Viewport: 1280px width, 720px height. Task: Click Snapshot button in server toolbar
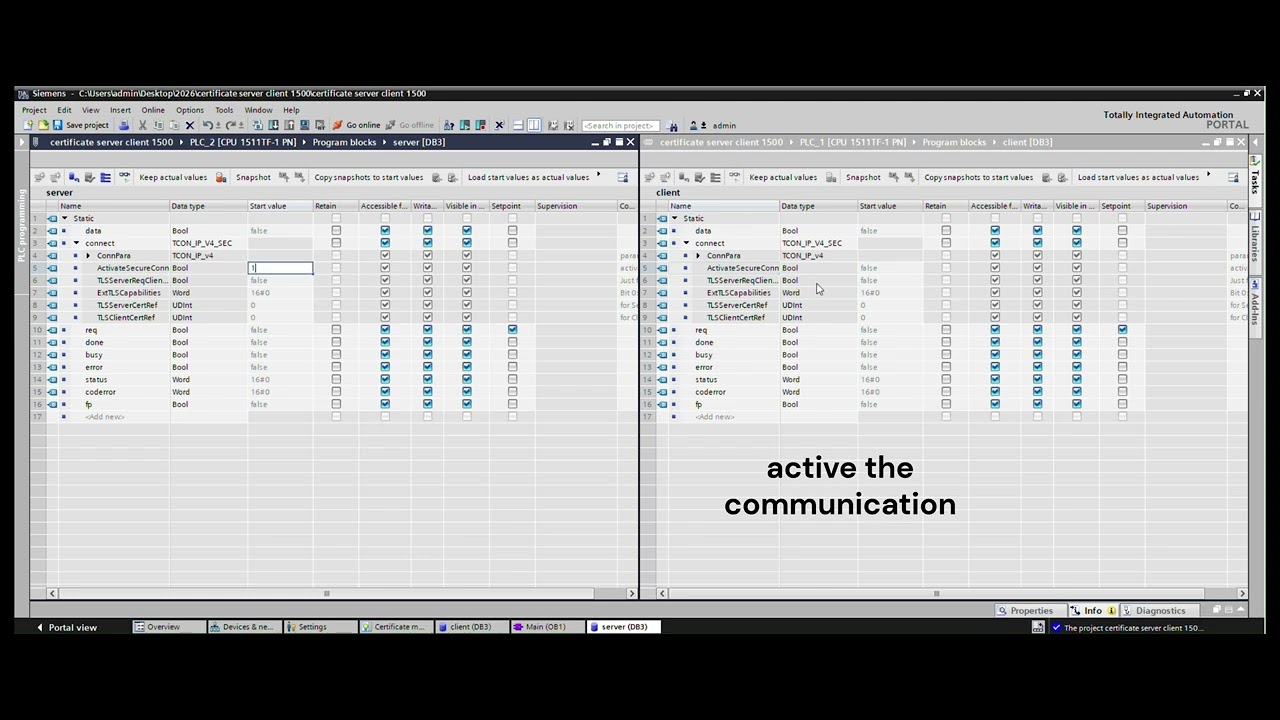pos(253,177)
